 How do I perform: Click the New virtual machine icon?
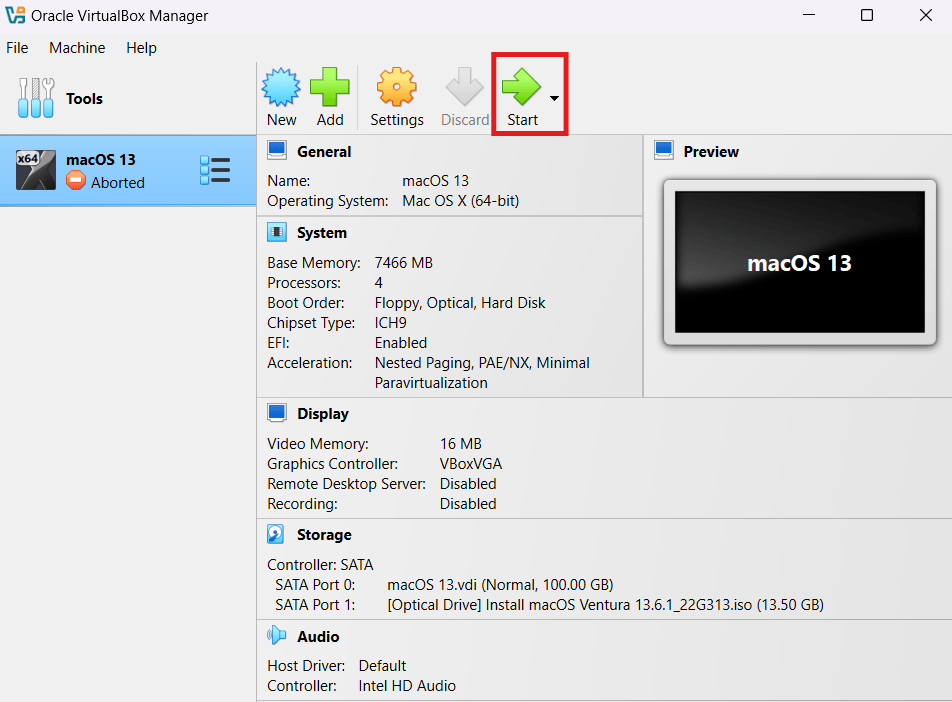(x=281, y=89)
